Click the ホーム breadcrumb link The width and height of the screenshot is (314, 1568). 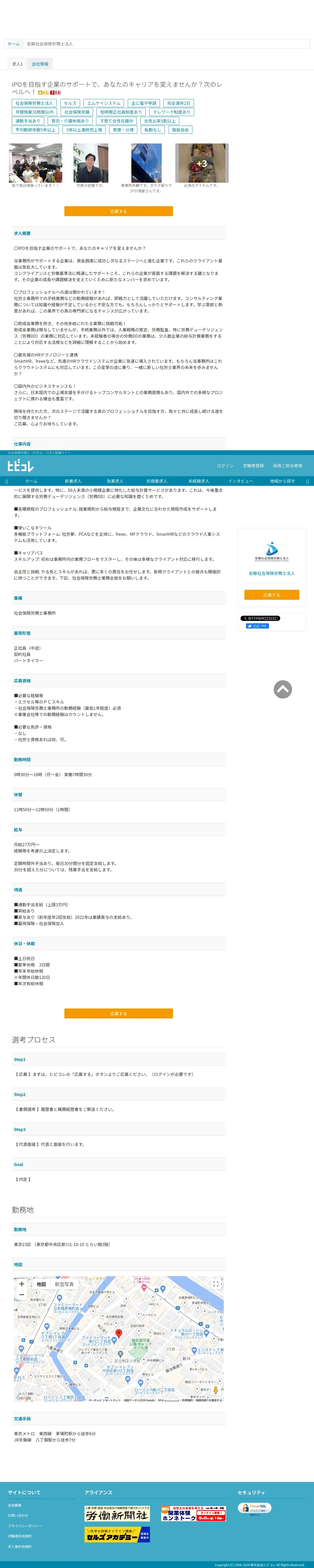tap(13, 44)
